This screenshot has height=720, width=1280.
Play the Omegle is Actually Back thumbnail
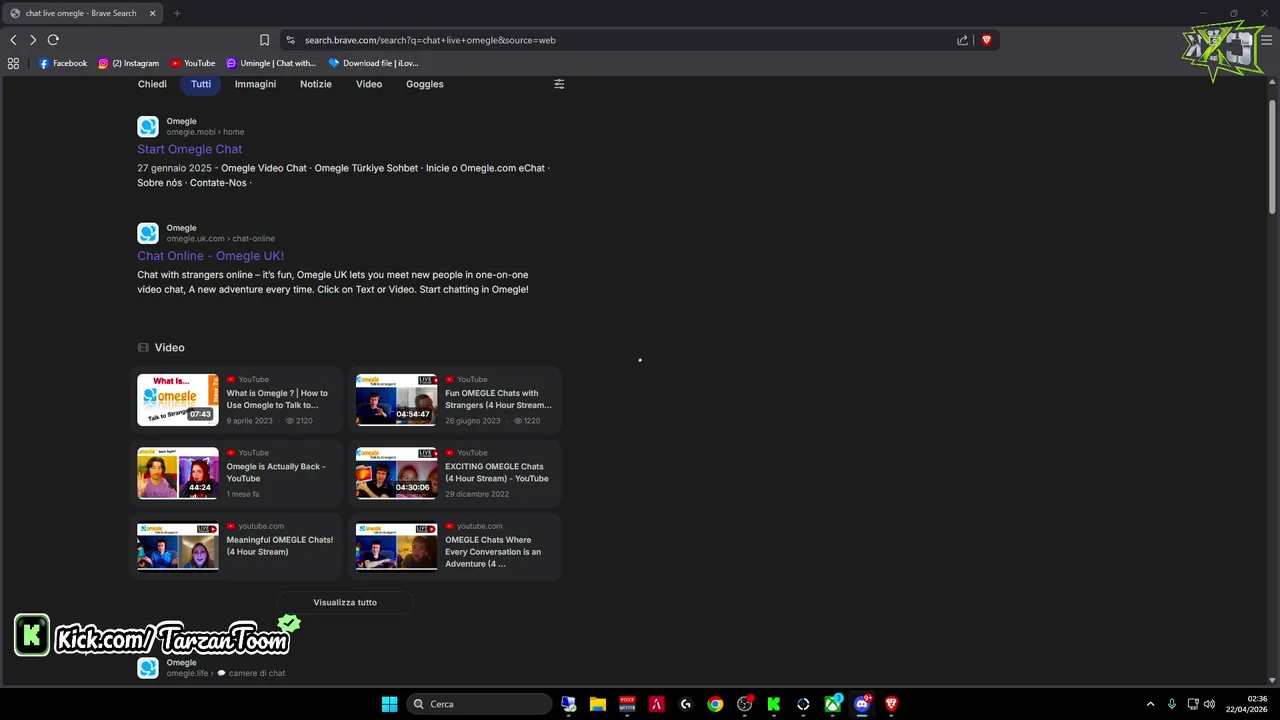click(178, 473)
